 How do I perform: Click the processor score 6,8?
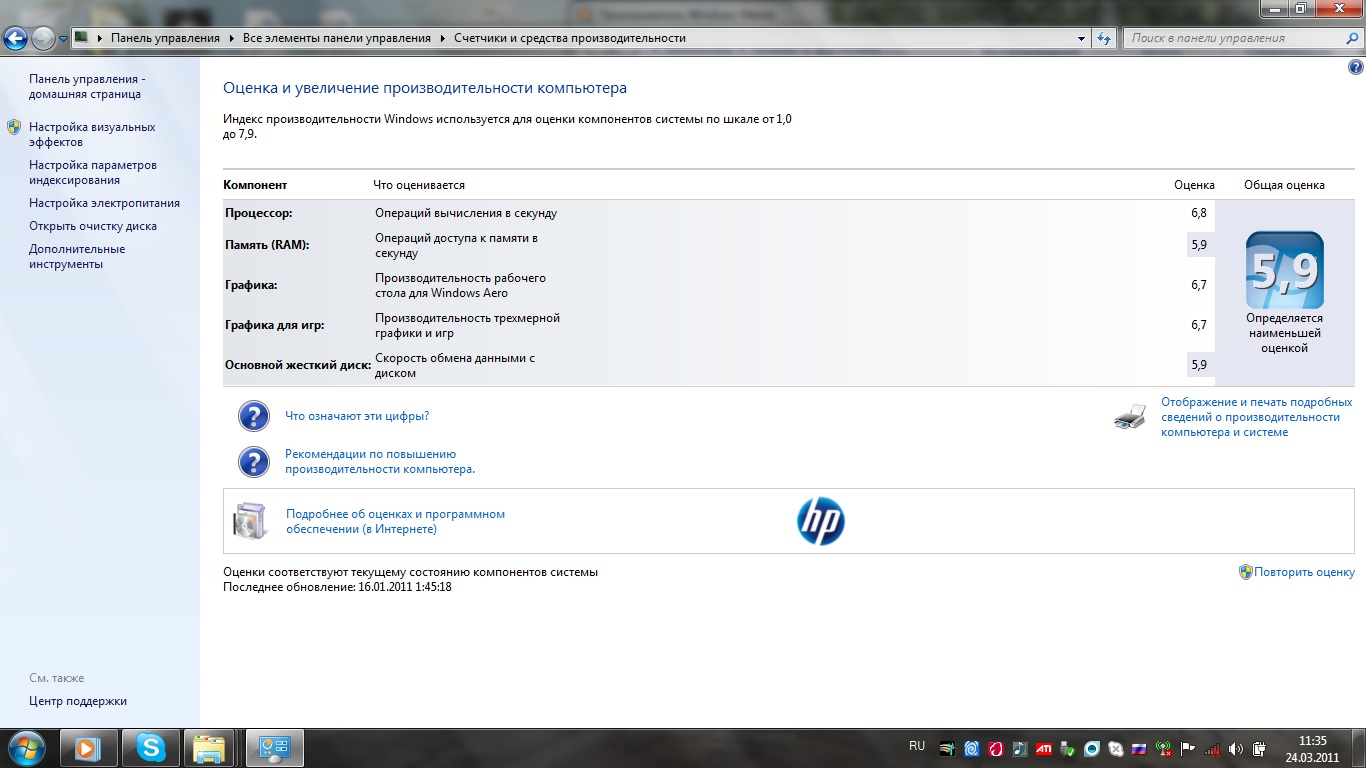[x=1199, y=213]
